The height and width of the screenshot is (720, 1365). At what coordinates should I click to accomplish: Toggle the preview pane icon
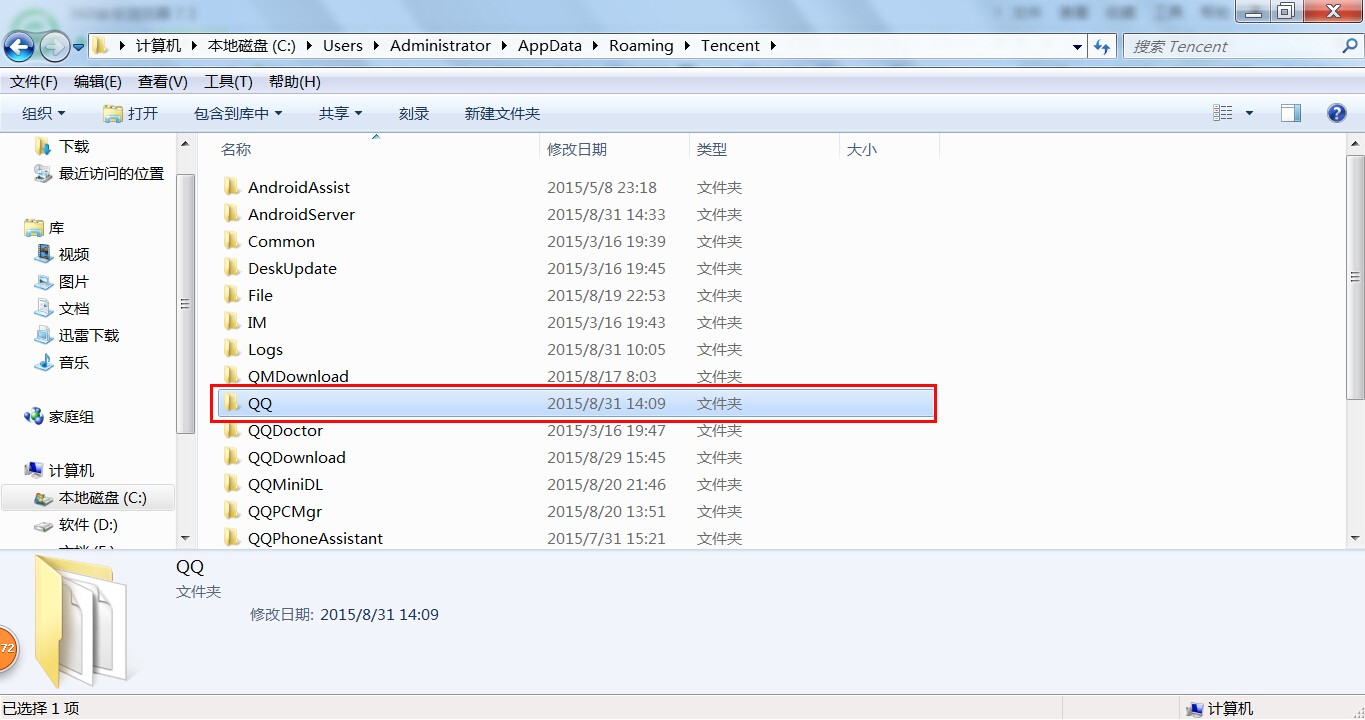pos(1291,113)
